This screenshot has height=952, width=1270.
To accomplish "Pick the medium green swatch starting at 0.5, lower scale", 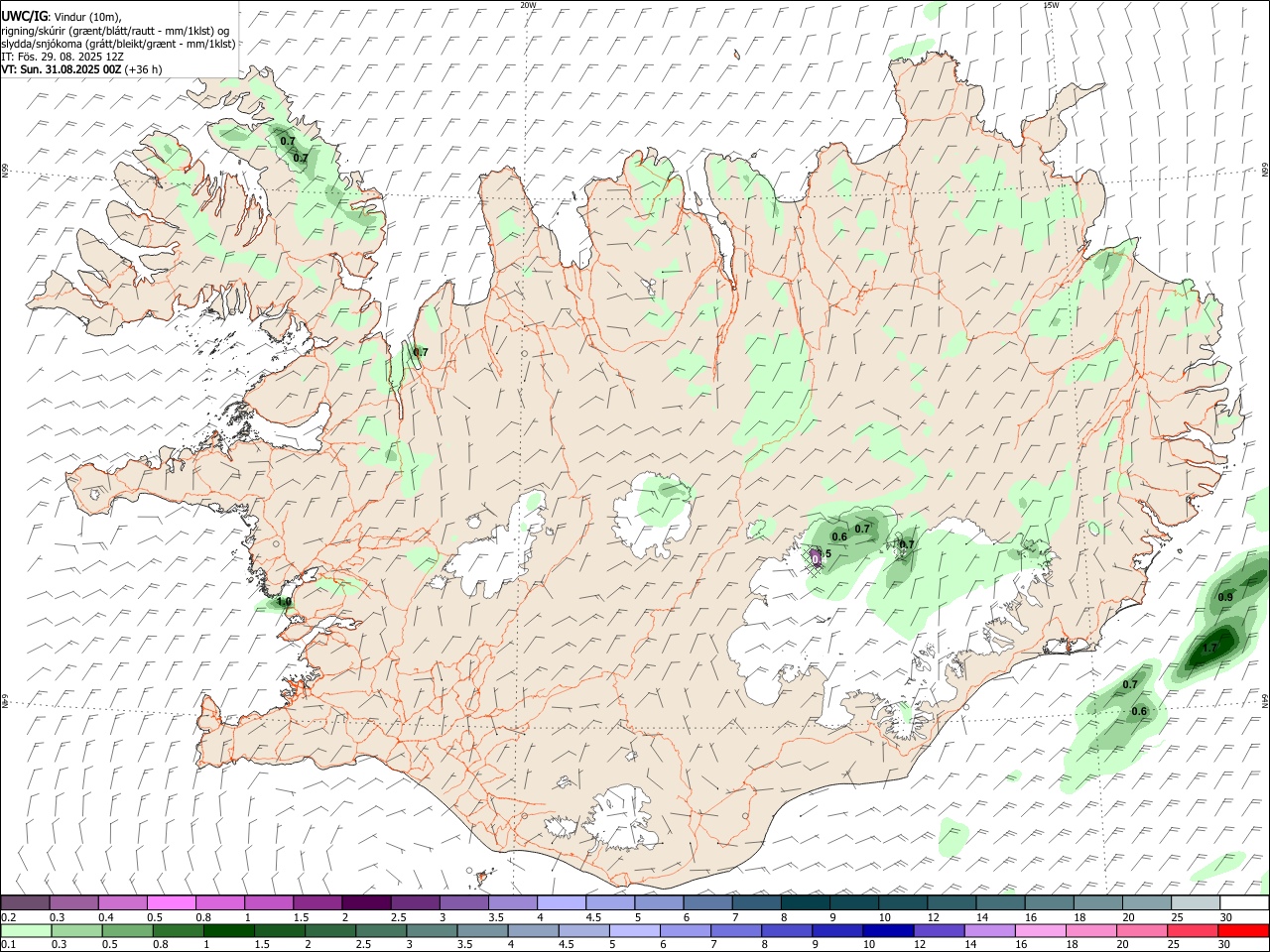I will pos(127,930).
